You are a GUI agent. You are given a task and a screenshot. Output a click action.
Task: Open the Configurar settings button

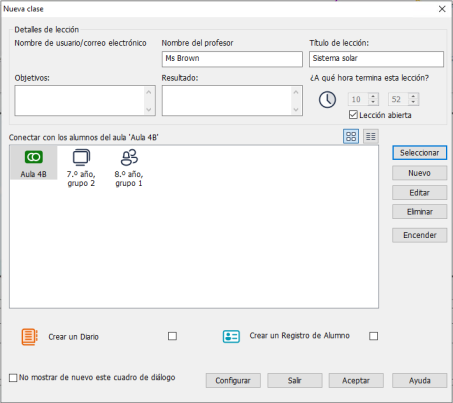pos(233,380)
